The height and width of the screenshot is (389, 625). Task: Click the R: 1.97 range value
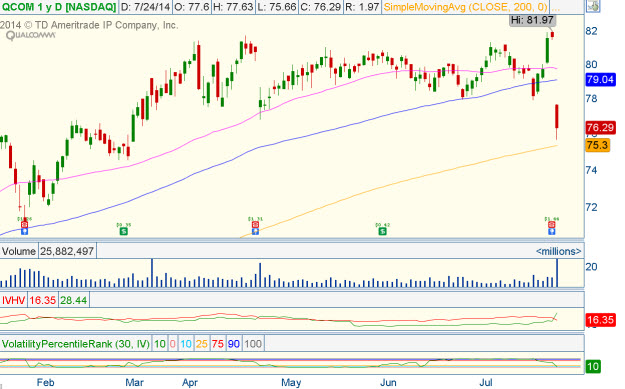[x=362, y=7]
